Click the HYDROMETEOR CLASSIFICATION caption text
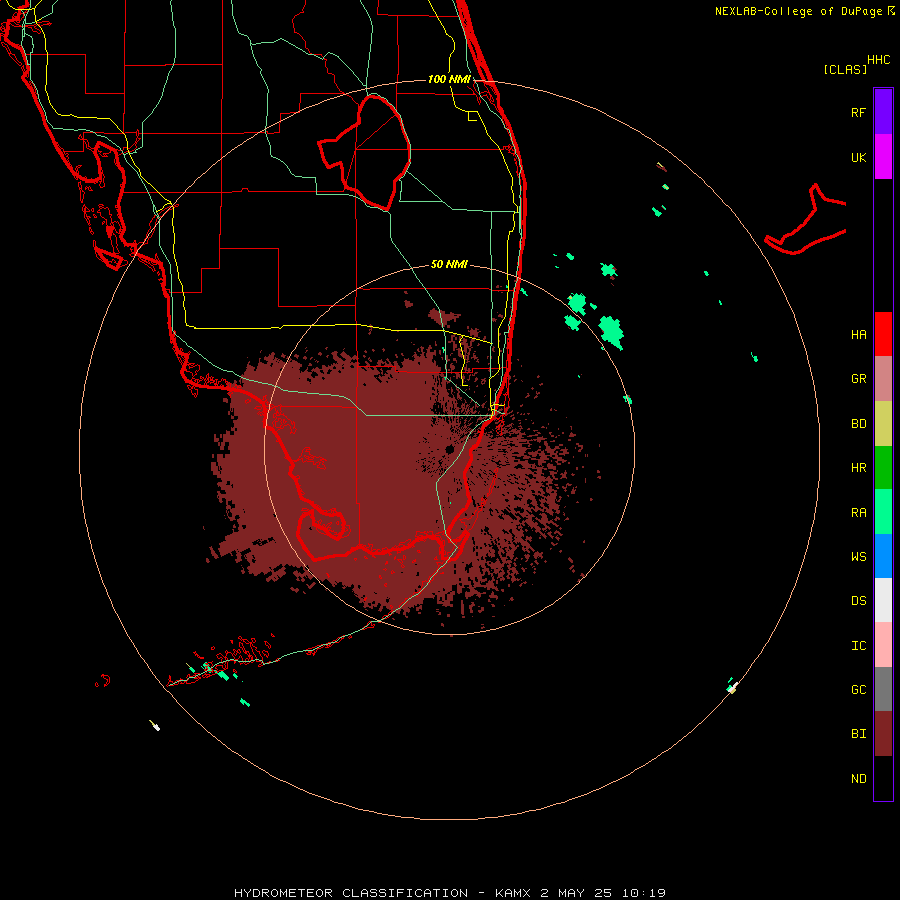Screen dimensions: 900x900 (351, 893)
